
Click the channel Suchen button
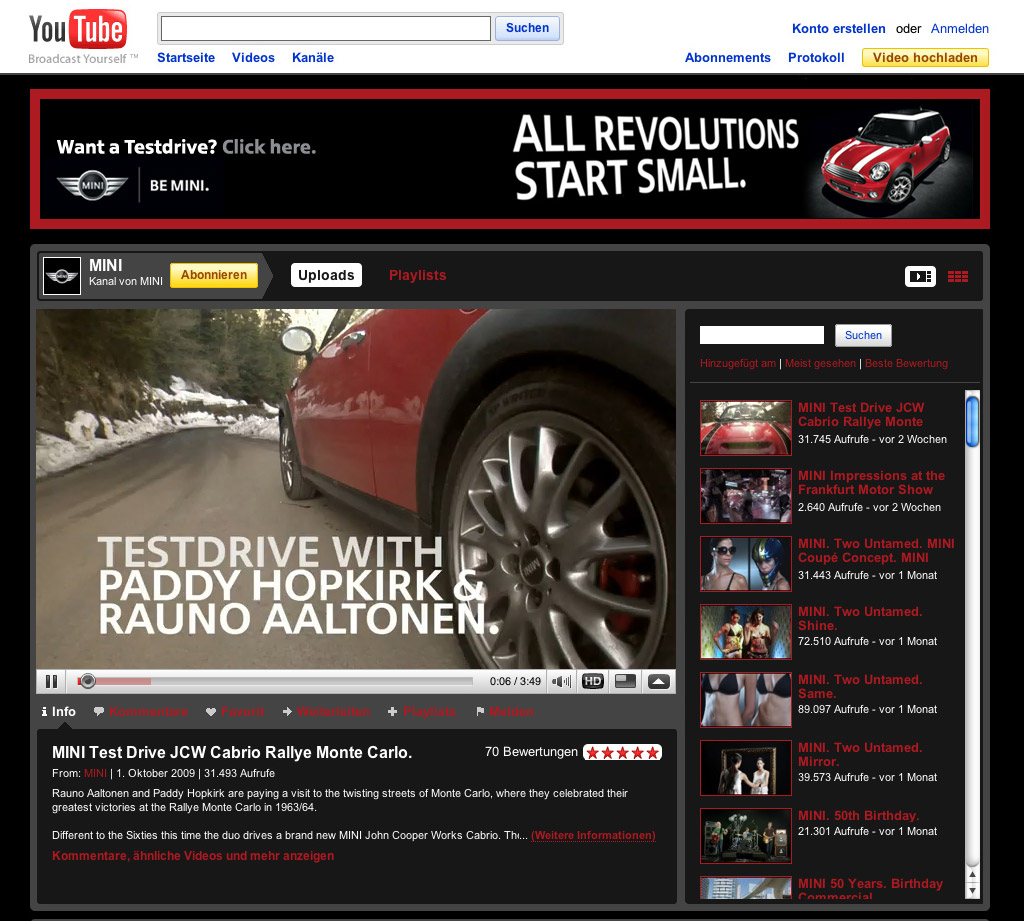[863, 335]
